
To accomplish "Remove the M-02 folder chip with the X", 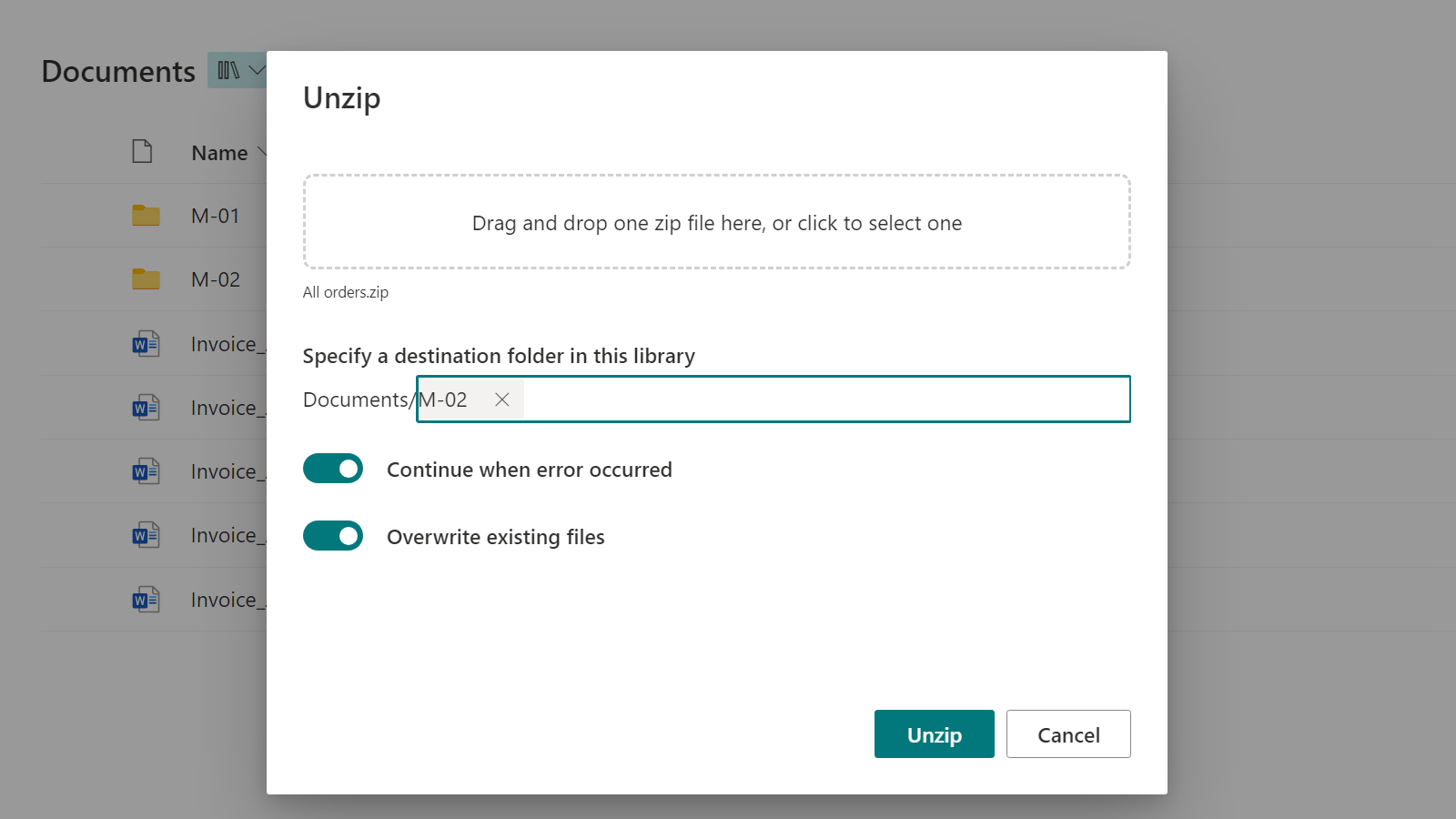I will pos(501,399).
